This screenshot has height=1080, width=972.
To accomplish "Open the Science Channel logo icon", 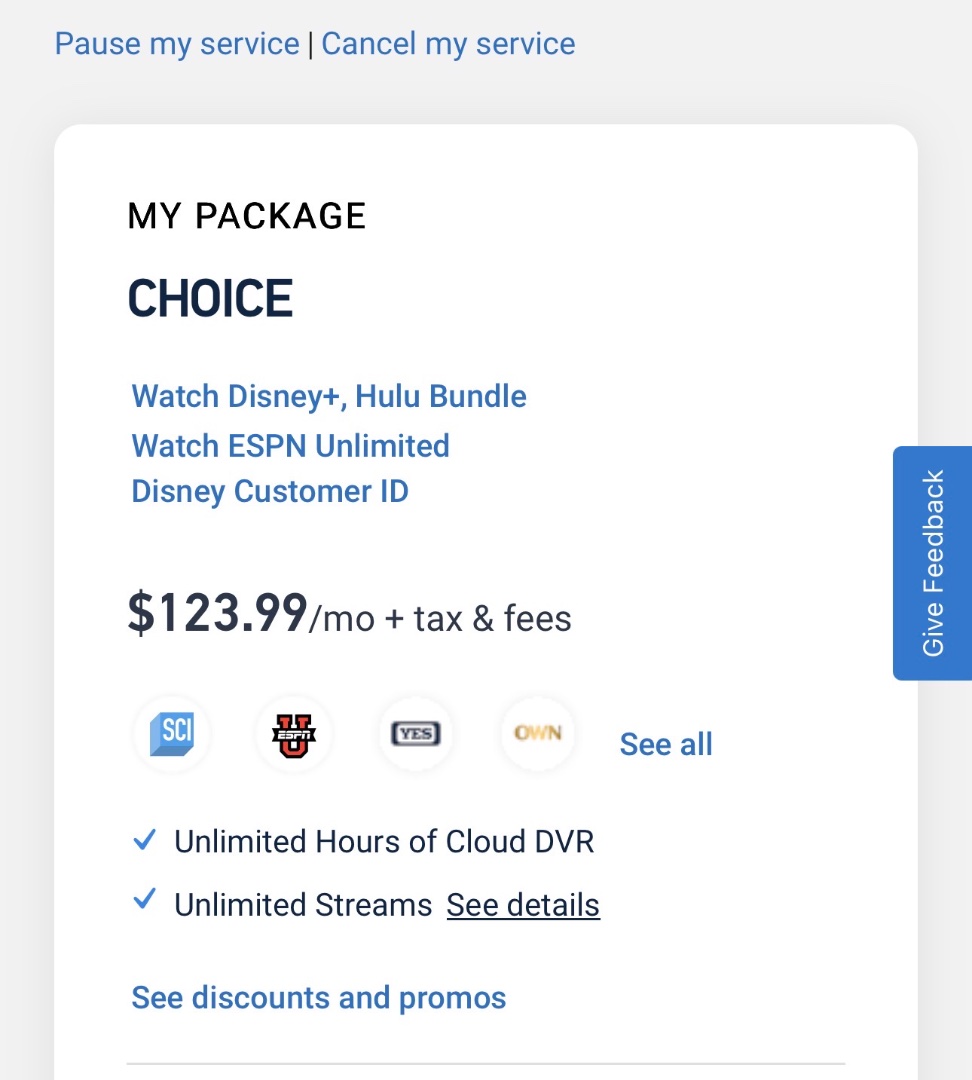I will [172, 736].
